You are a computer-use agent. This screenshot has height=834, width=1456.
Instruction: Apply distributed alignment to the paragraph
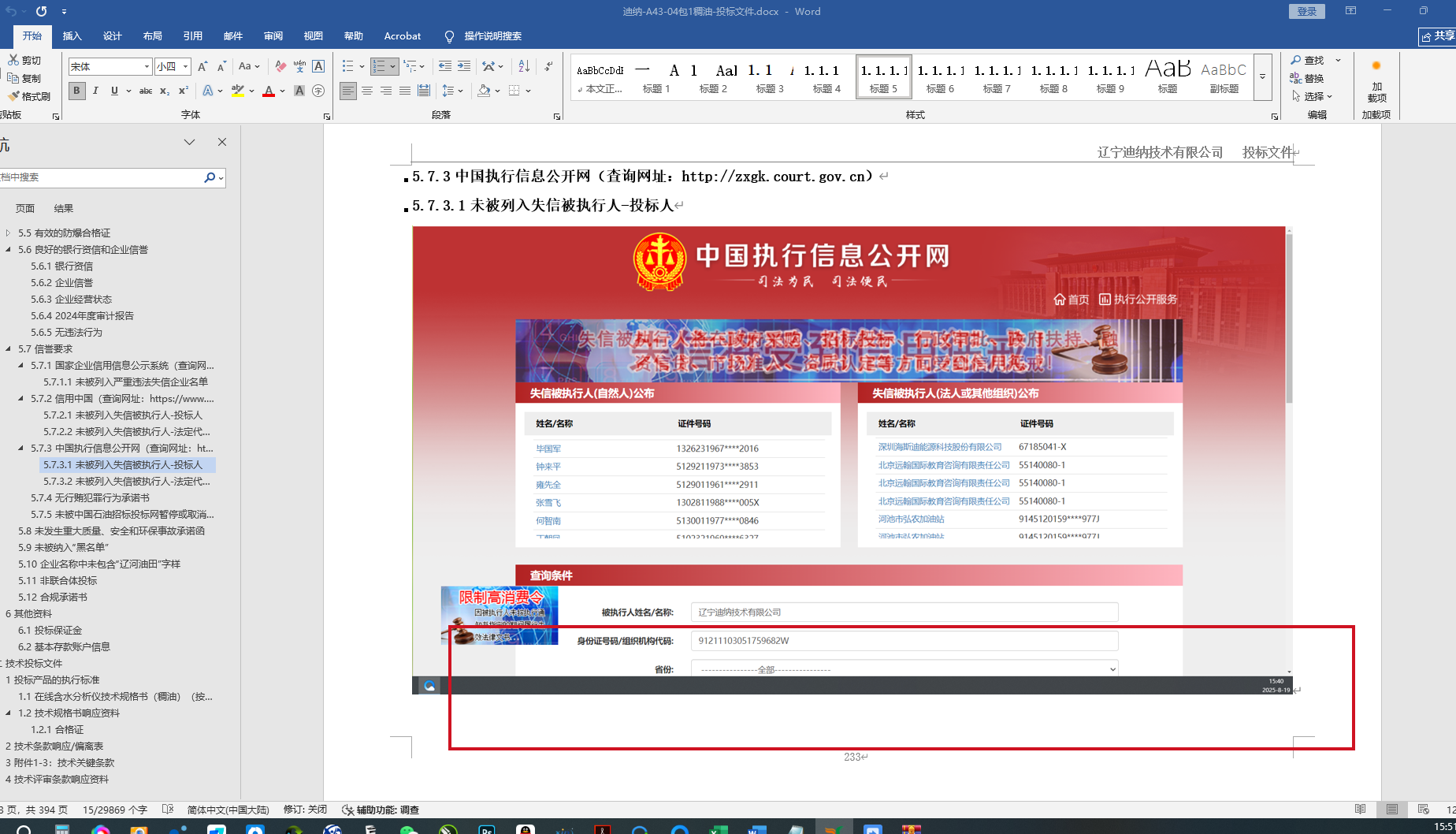click(424, 91)
